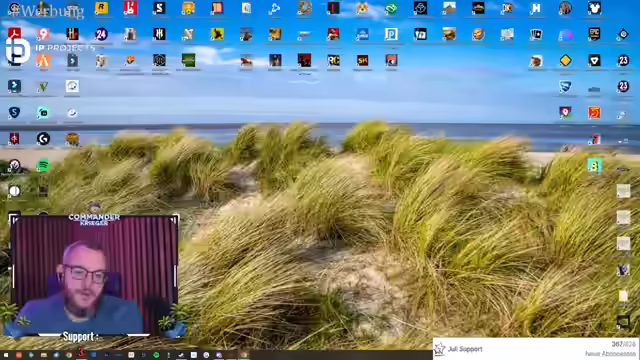This screenshot has height=360, width=640.
Task: Launch the Epic Games Launcher shortcut
Action: (x=594, y=34)
